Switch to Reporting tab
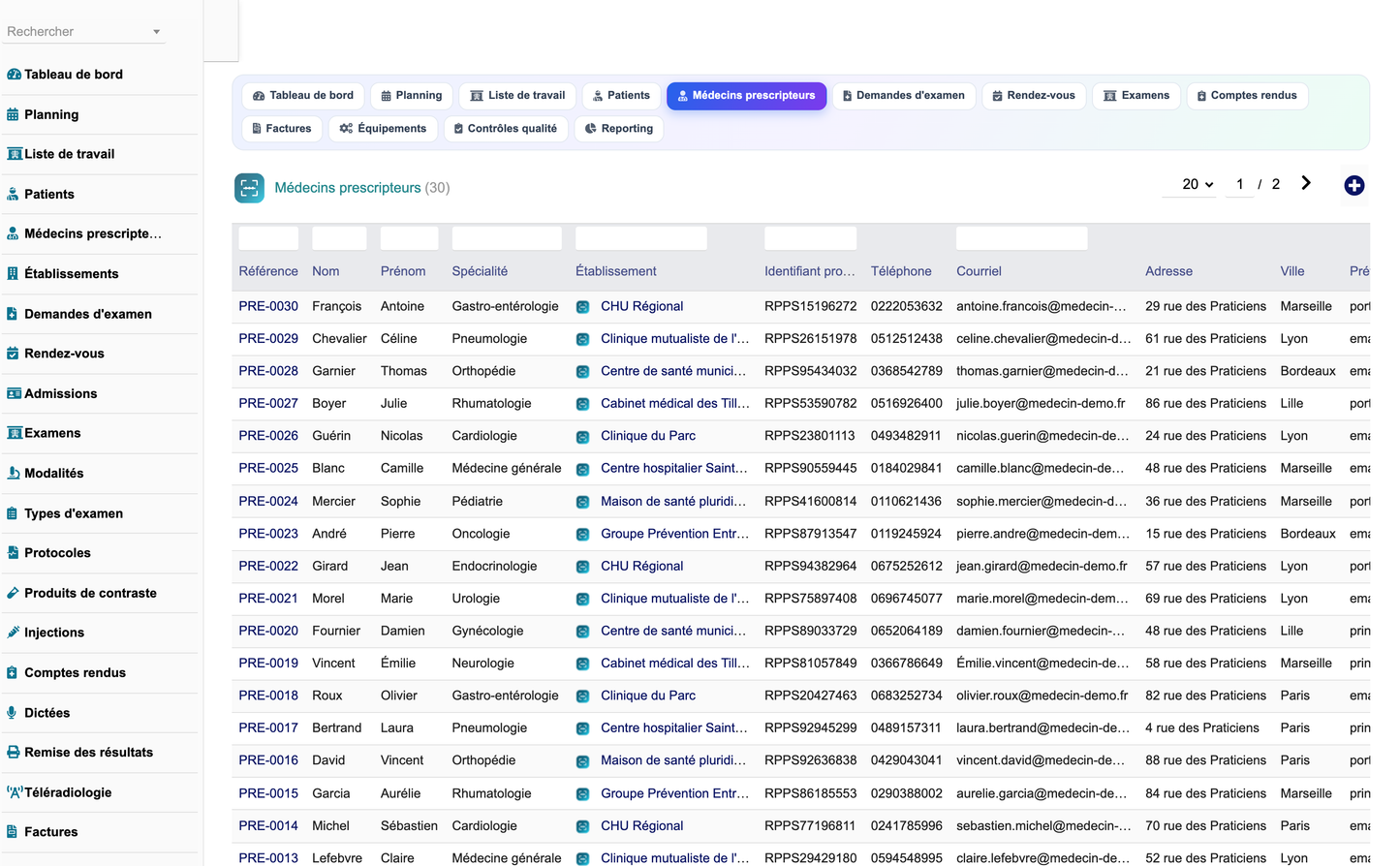Viewport: 1400px width, 866px height. click(x=619, y=129)
